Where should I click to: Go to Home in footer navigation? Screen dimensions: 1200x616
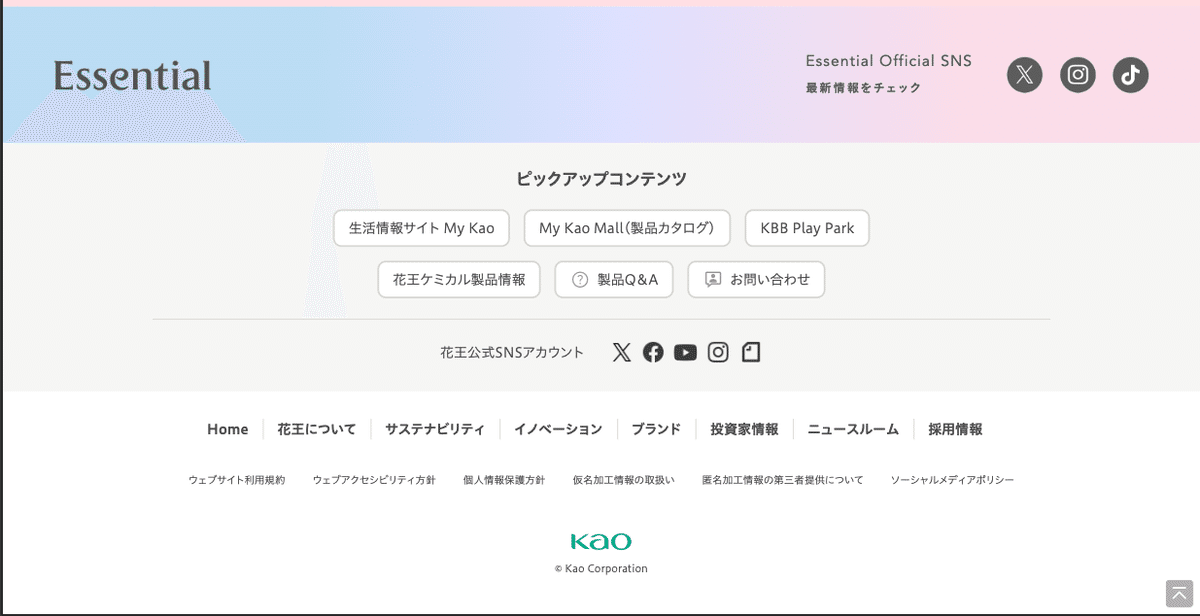pyautogui.click(x=227, y=429)
